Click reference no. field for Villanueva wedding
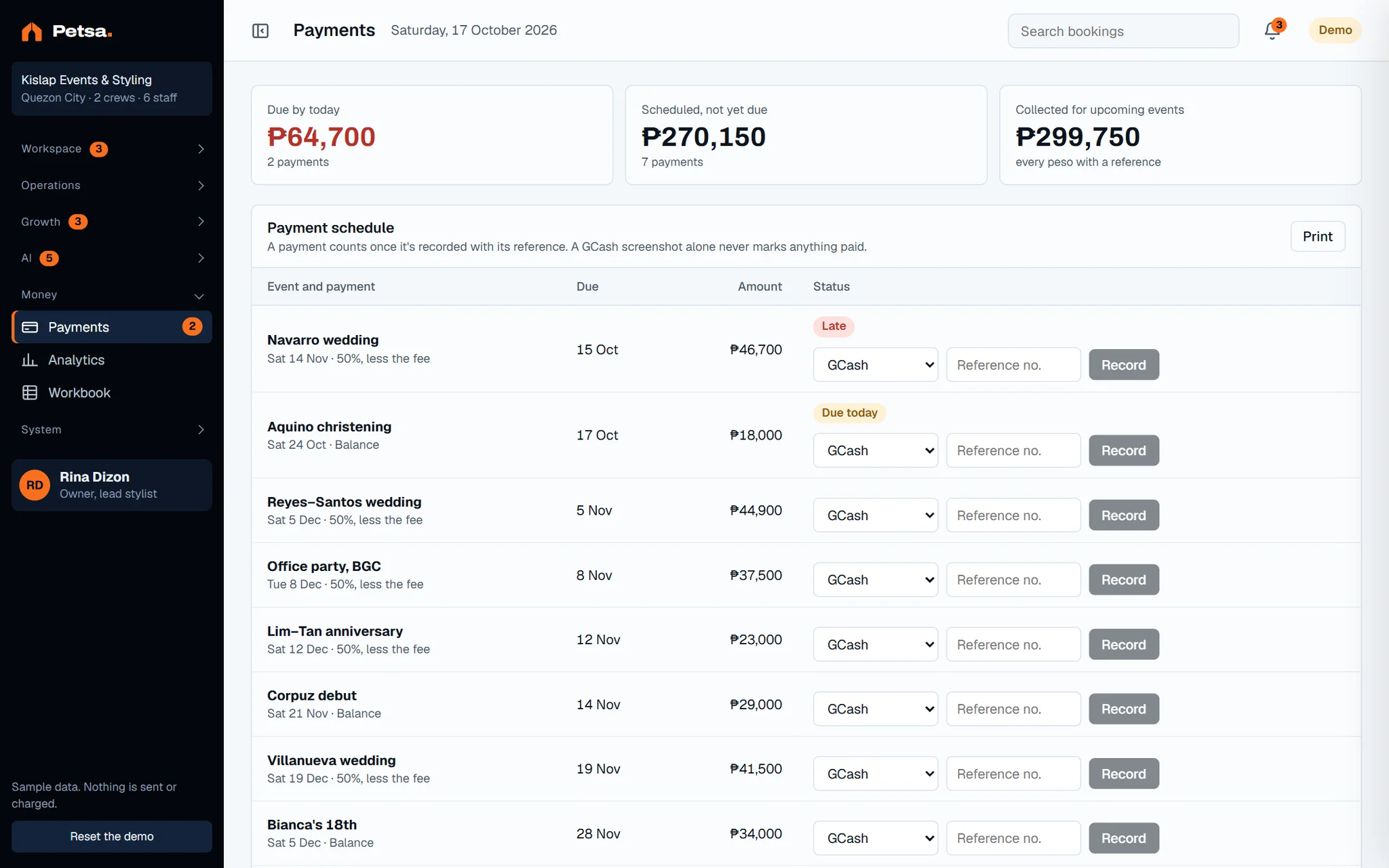1389x868 pixels. 1013,774
